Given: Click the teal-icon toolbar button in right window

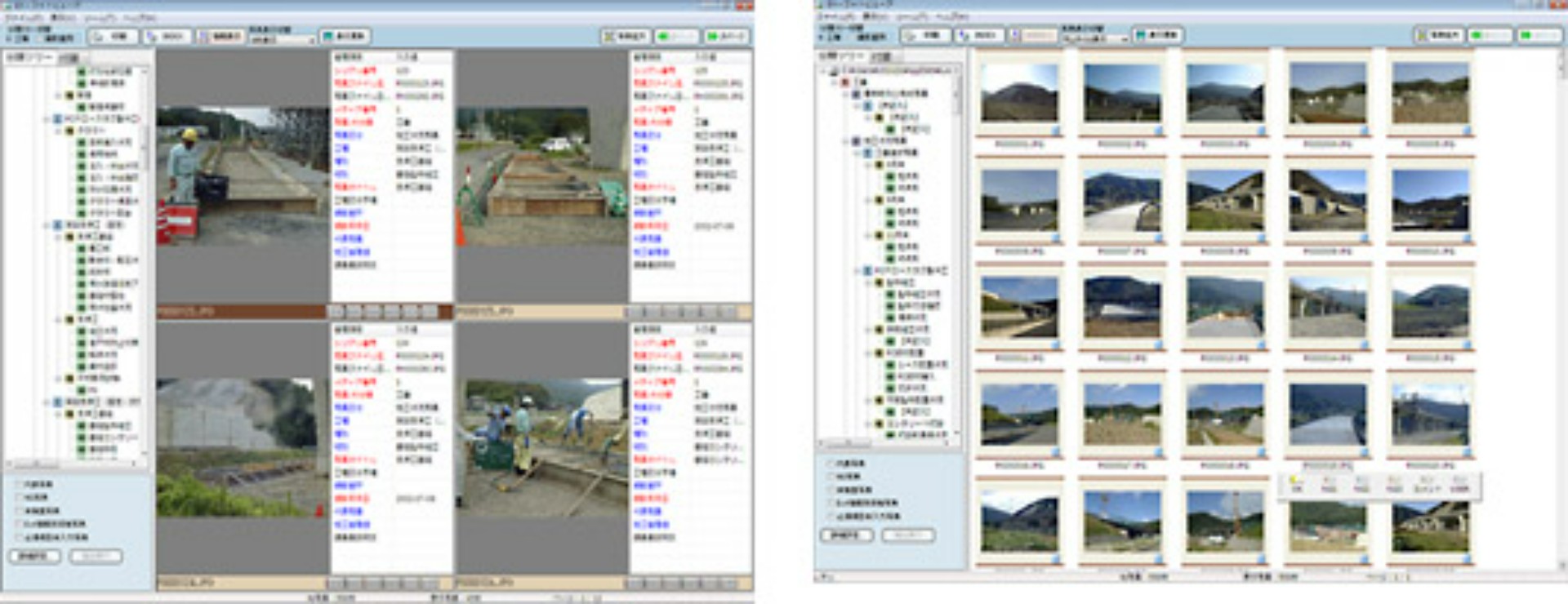Looking at the screenshot, I should pos(1157,35).
